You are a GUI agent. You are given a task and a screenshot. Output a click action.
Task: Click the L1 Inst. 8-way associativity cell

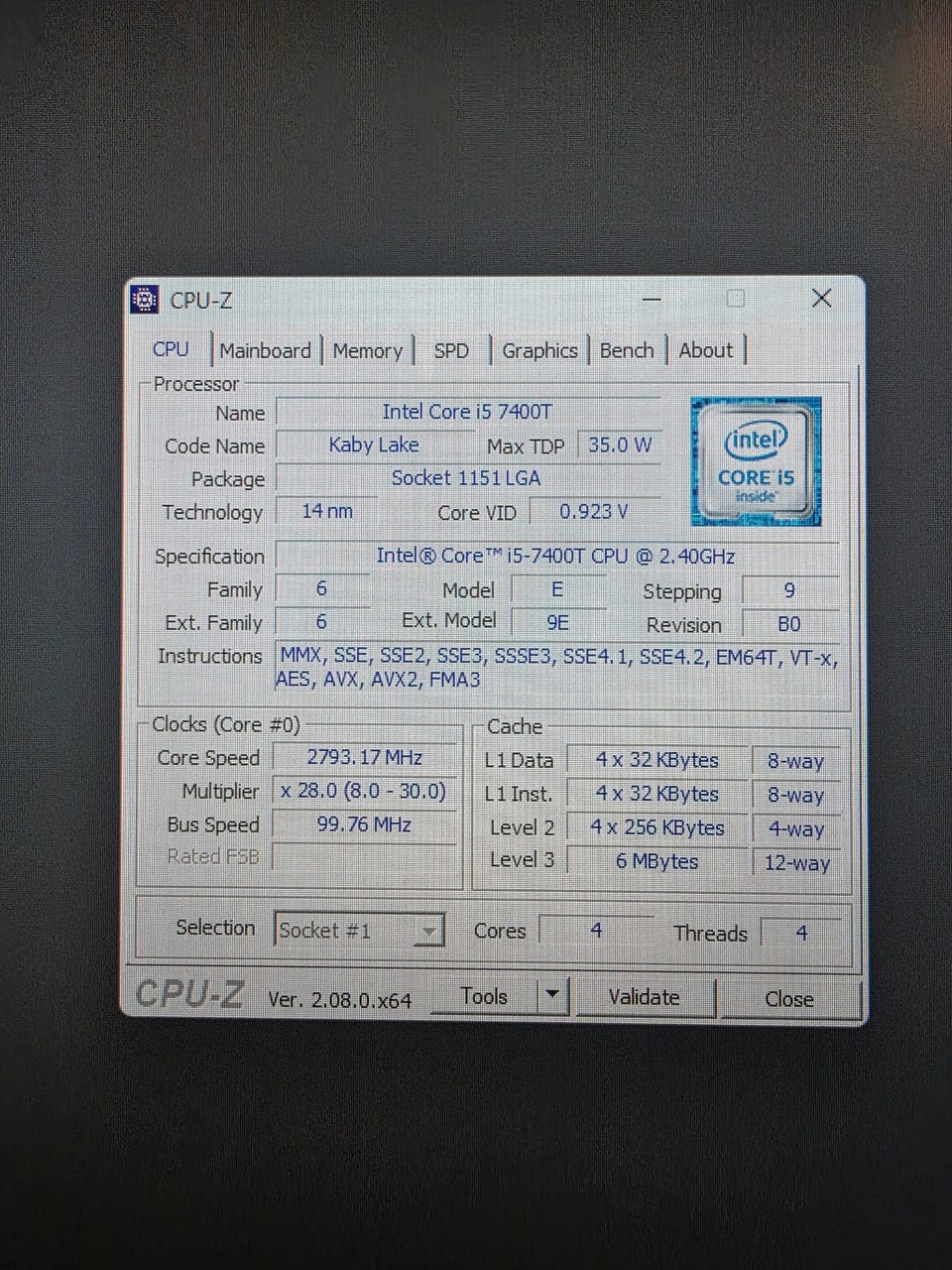796,795
